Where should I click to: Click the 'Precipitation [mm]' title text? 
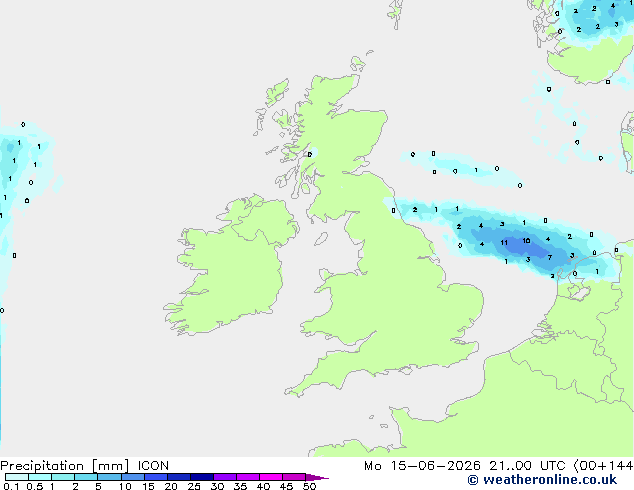tap(64, 466)
